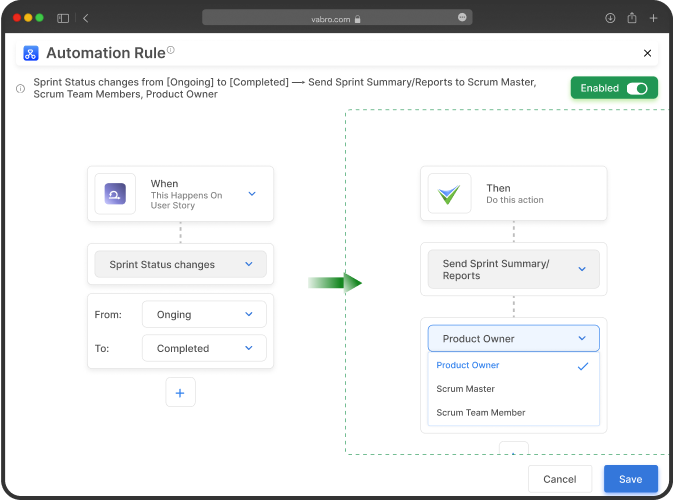Choose the checked Product Owner option
This screenshot has width=673, height=500.
pos(513,365)
